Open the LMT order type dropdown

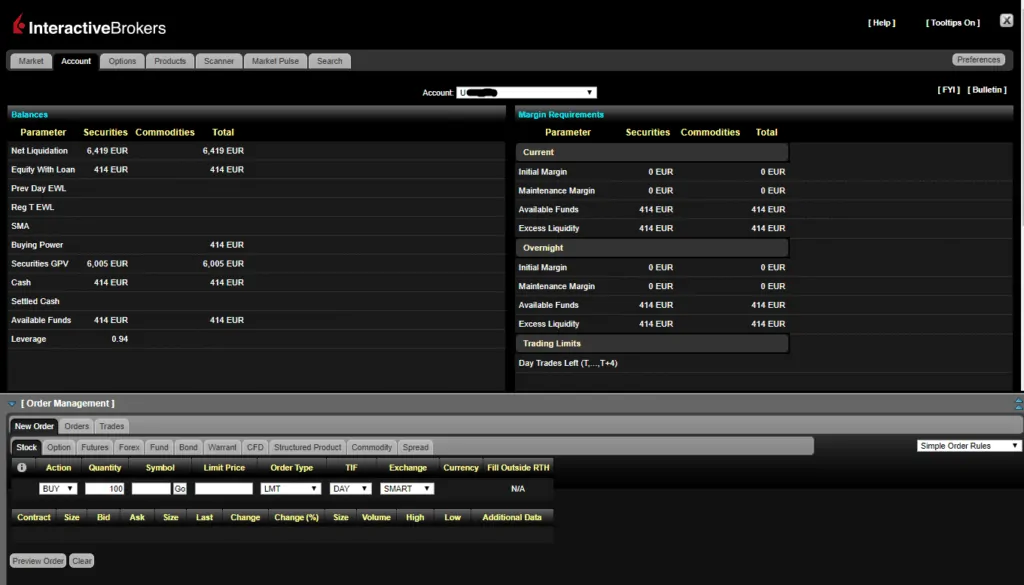(291, 488)
